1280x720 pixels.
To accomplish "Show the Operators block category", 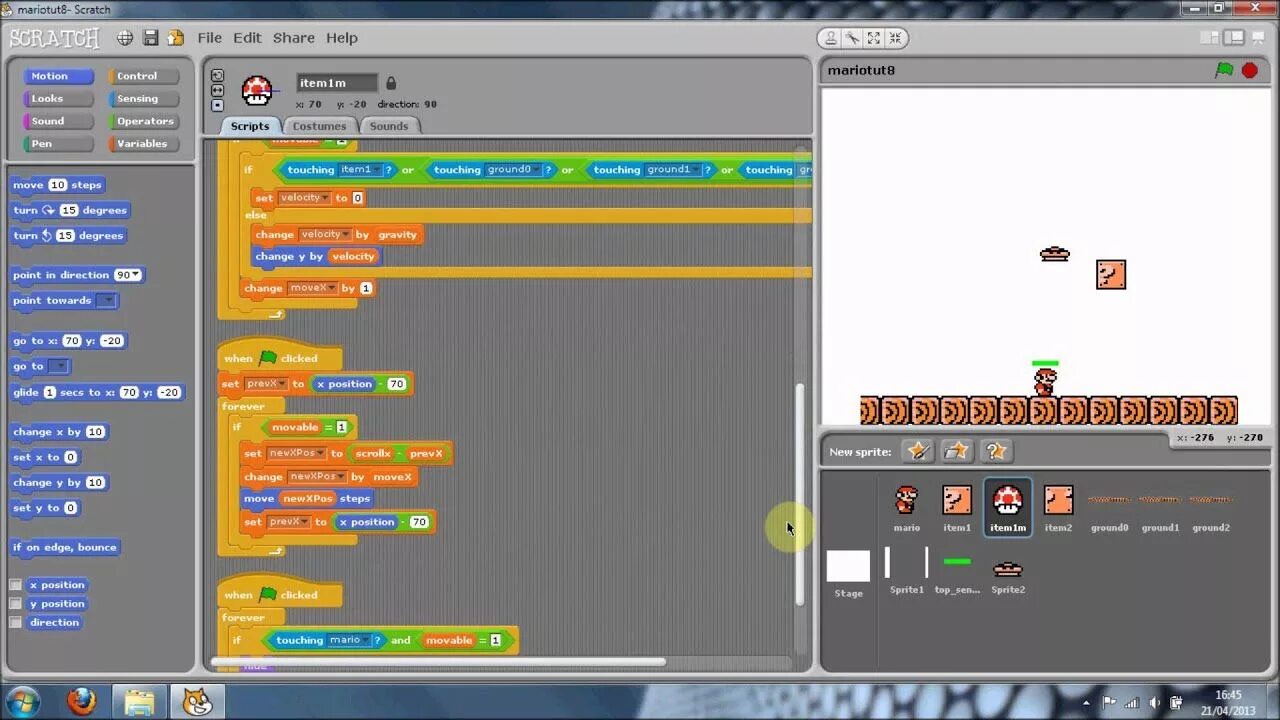I will click(144, 121).
